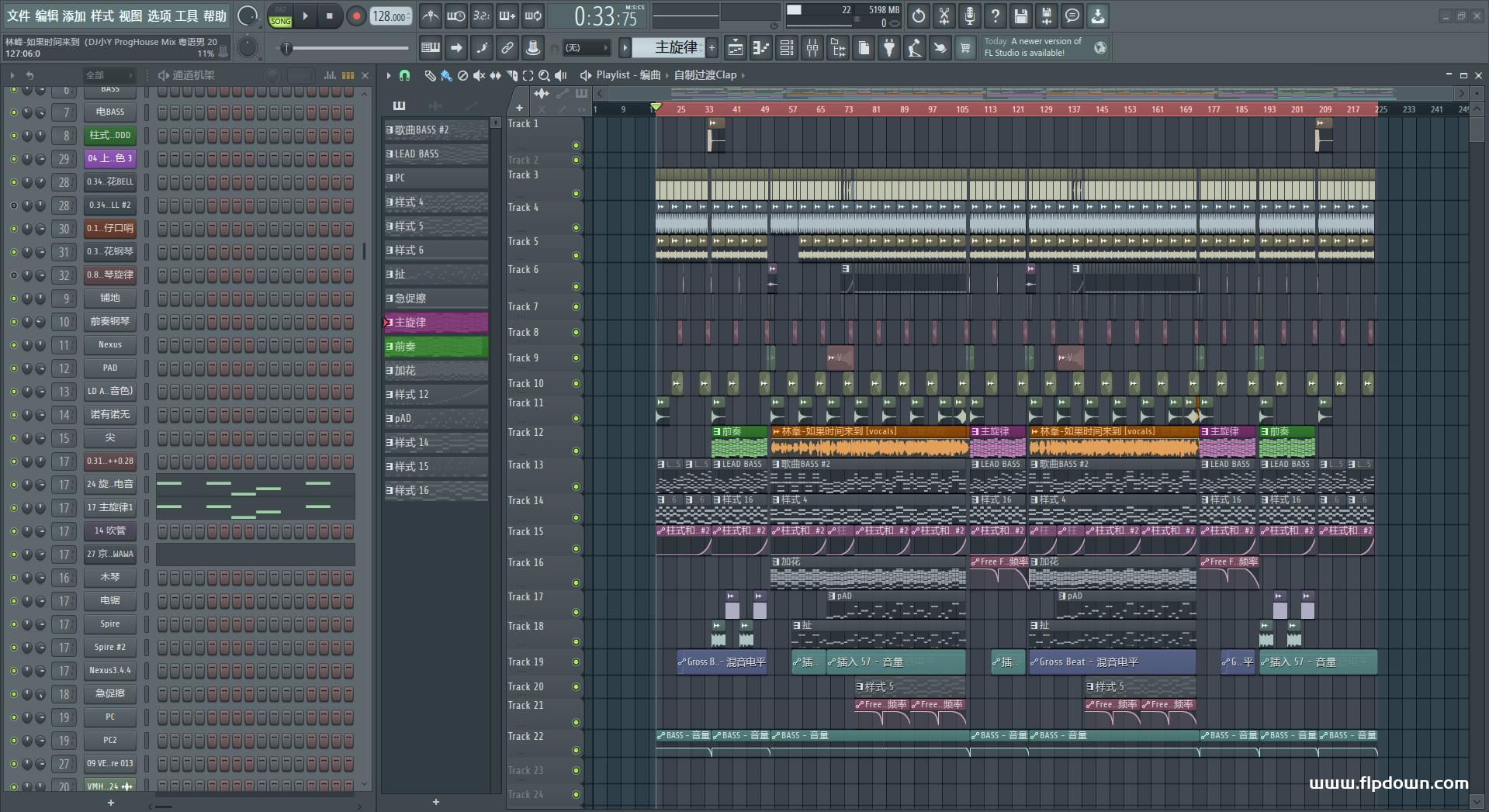Mute the Track 19 green toggle

[x=576, y=662]
